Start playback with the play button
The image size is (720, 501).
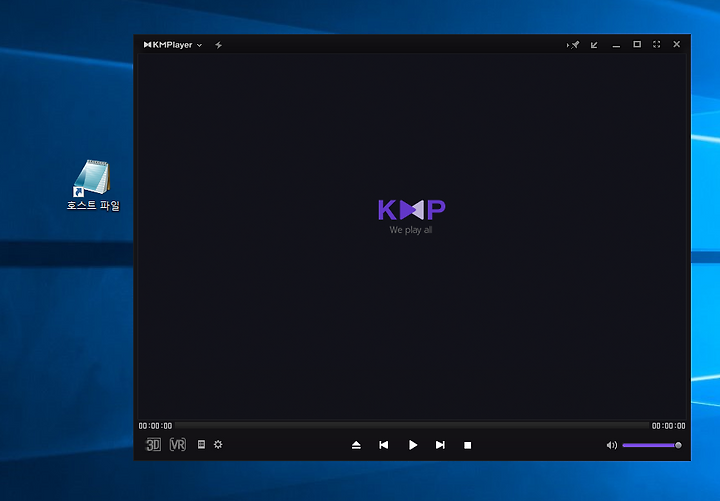[x=413, y=445]
